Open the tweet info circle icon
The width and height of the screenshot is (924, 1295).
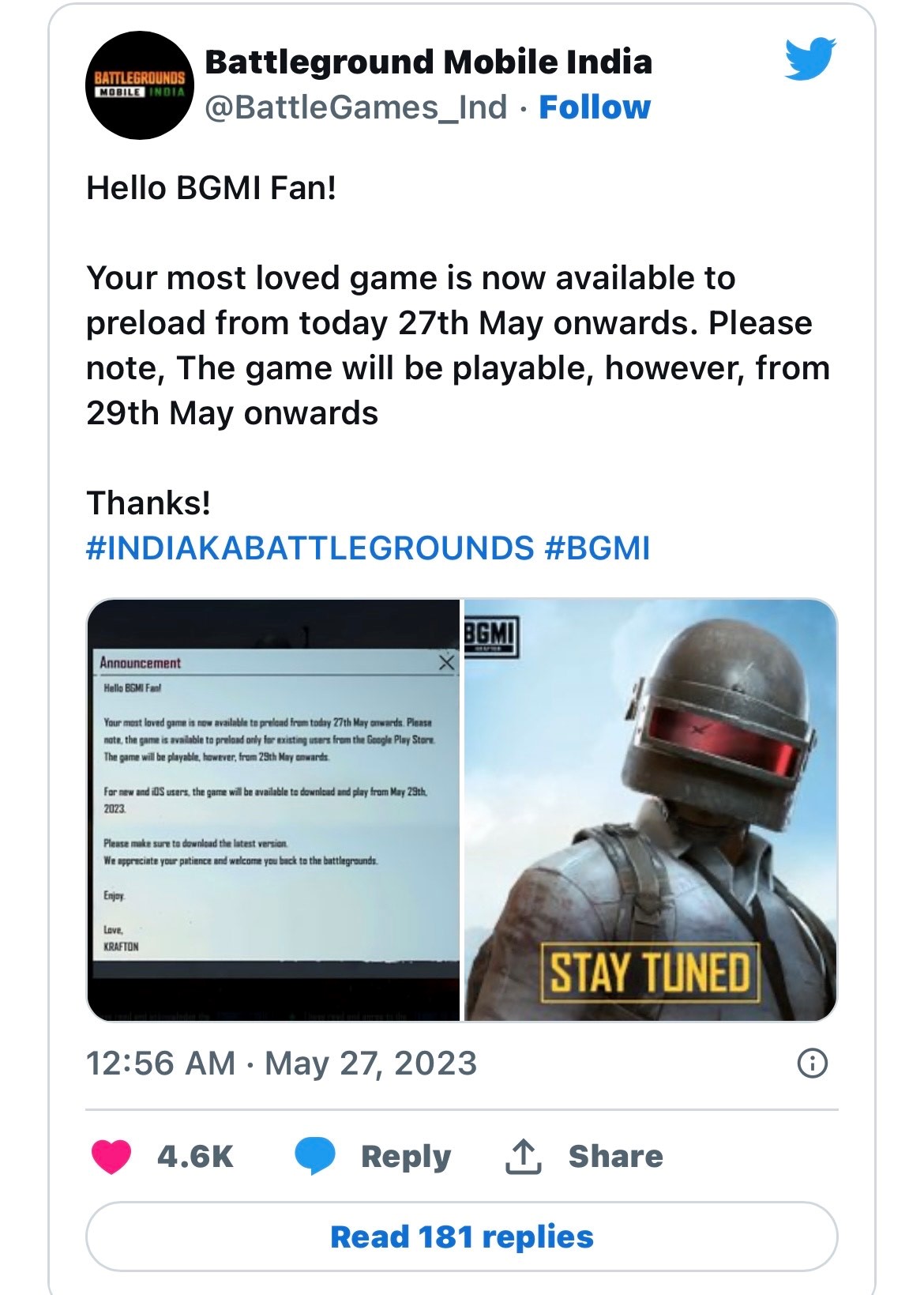pos(813,1063)
